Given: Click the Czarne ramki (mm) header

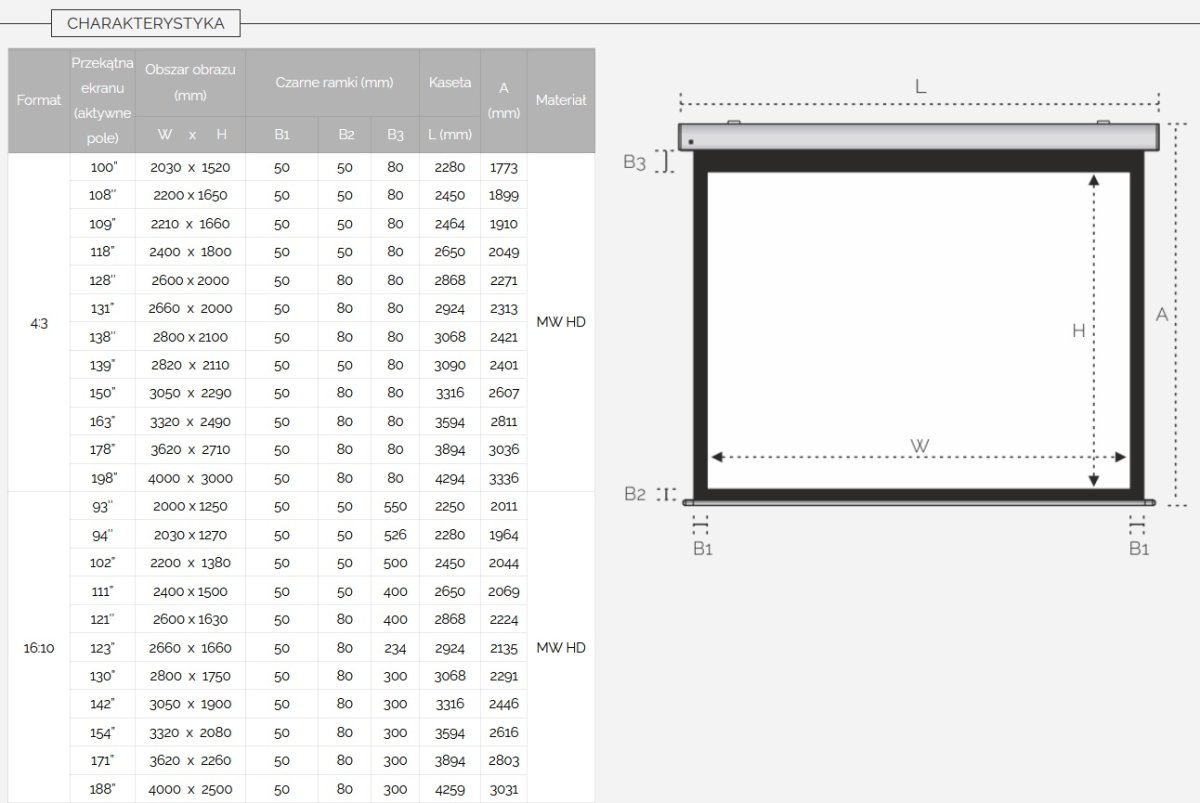Looking at the screenshot, I should [333, 82].
